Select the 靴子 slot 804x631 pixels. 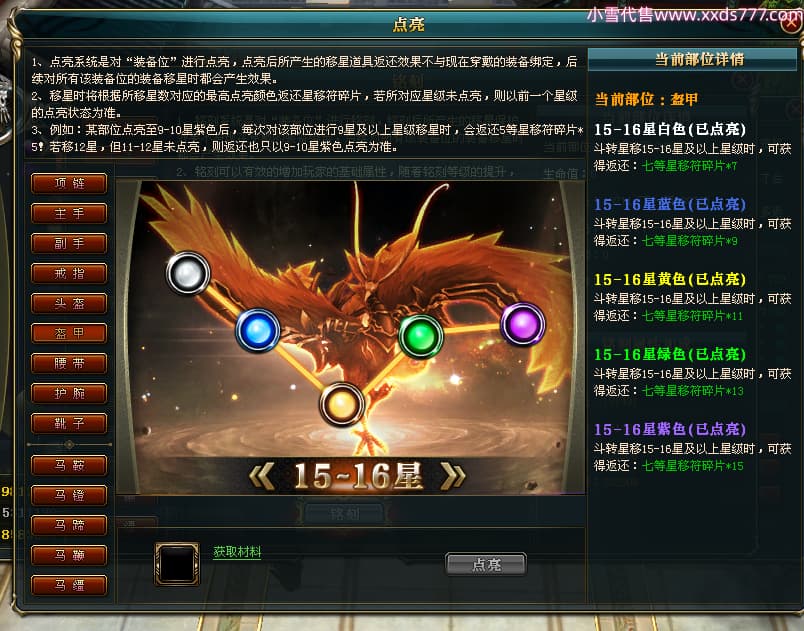click(69, 423)
